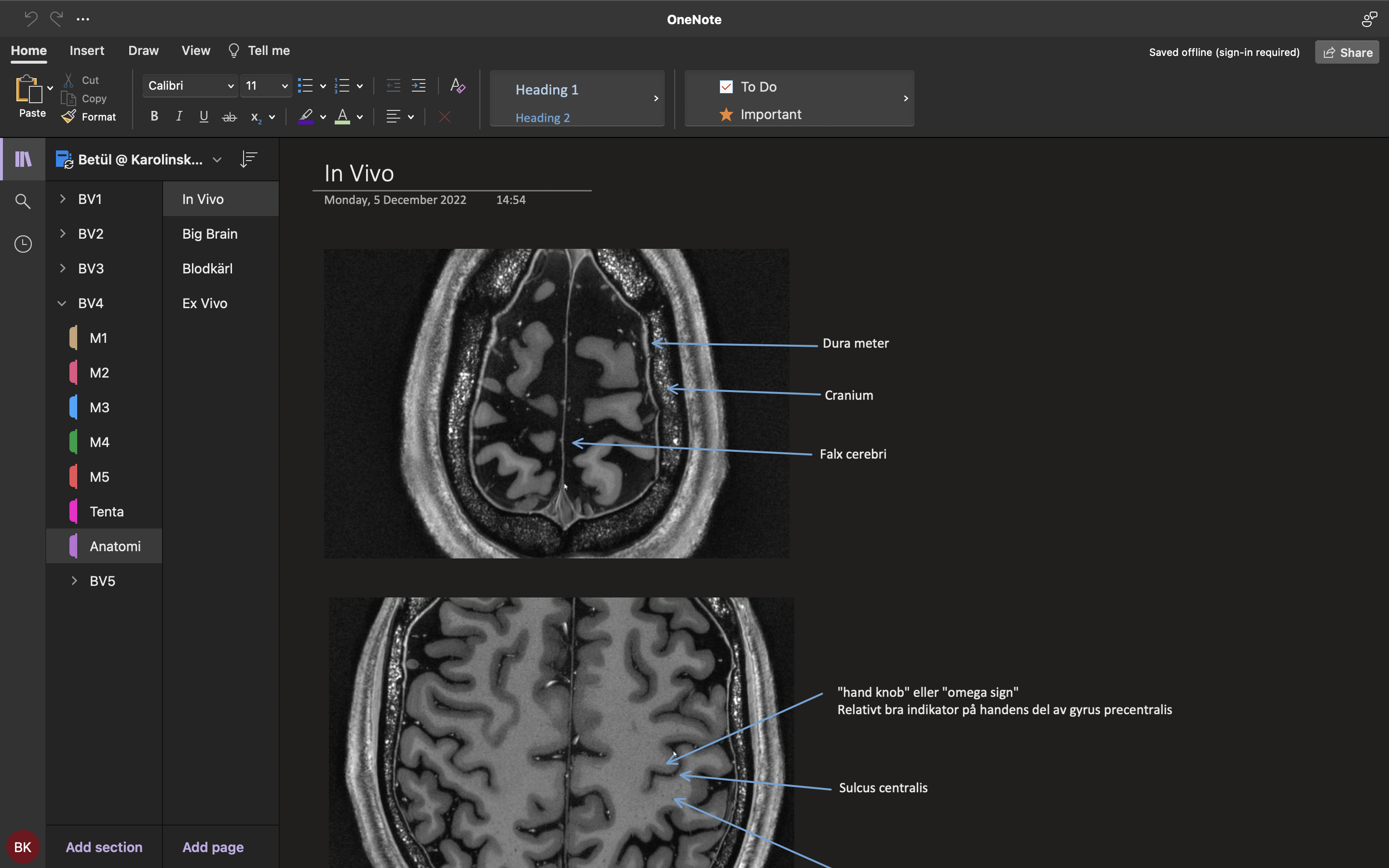Click the BK account avatar
Screen dimensions: 1389x868
coord(23,847)
